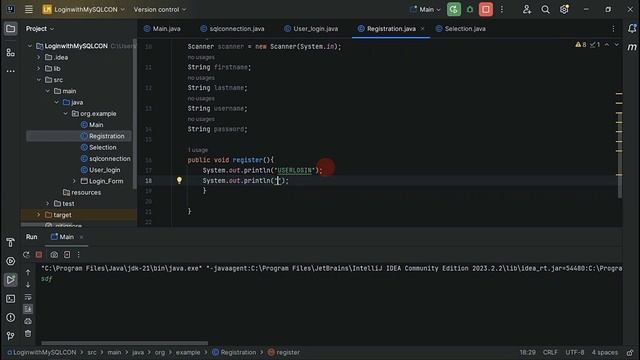
Task: Open the Notifications bell
Action: click(x=632, y=29)
